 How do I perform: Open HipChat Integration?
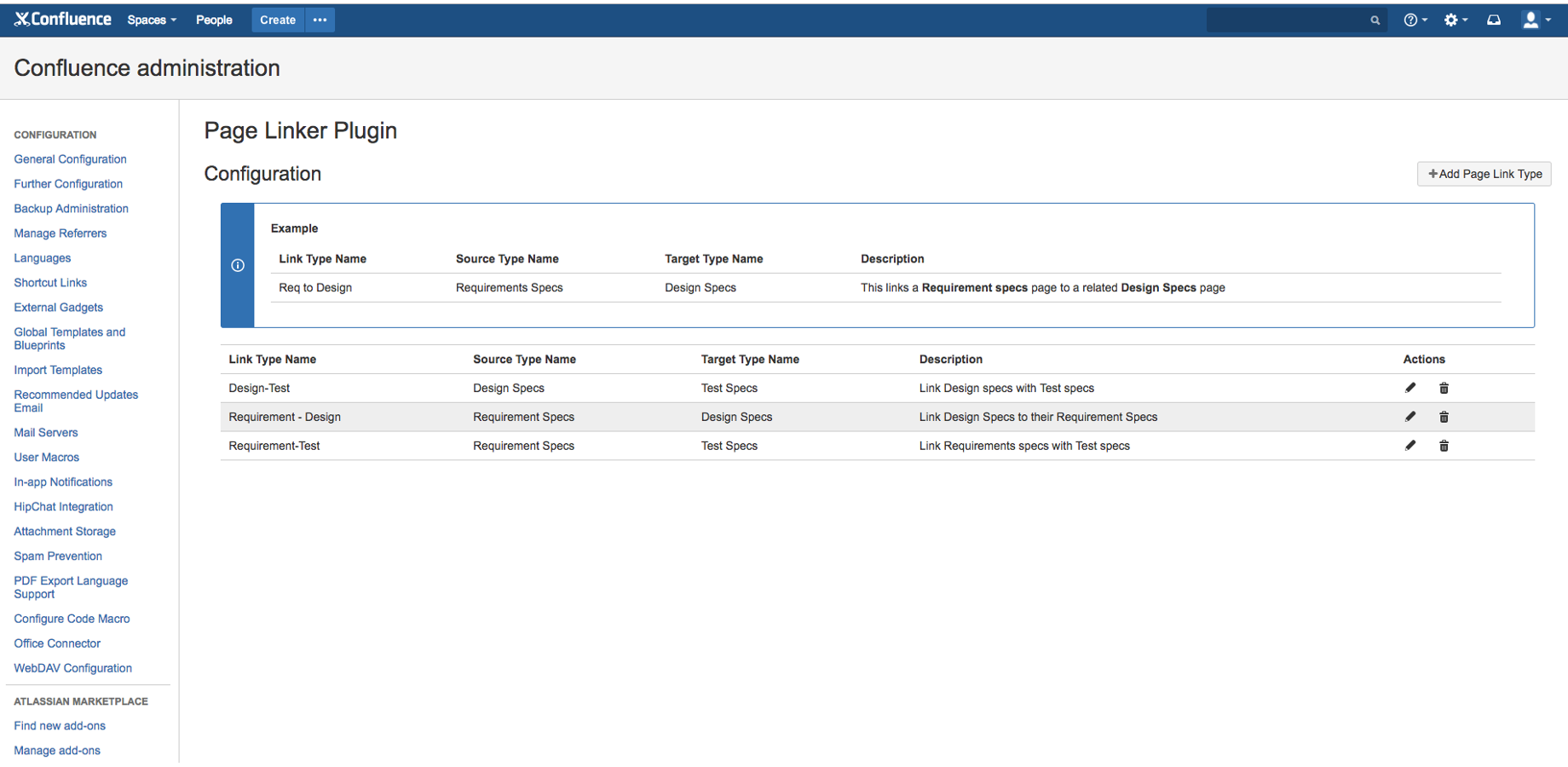click(63, 507)
